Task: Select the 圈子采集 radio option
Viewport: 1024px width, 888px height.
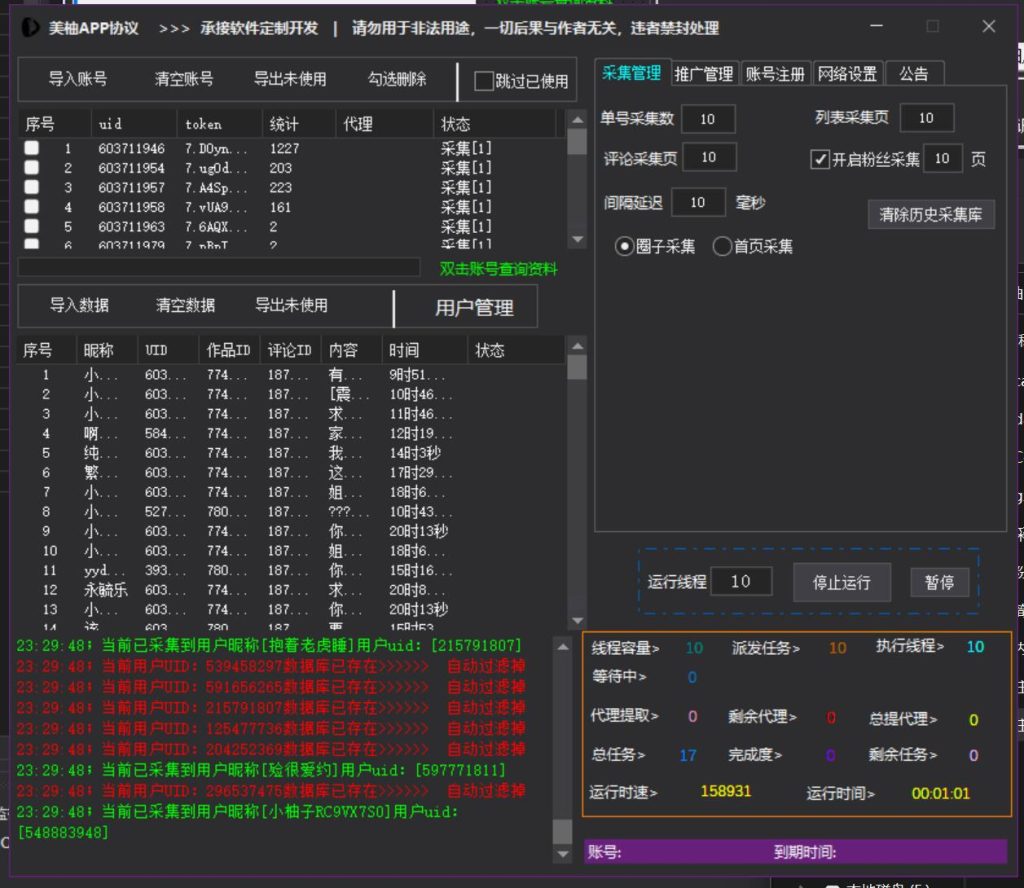Action: [x=625, y=246]
